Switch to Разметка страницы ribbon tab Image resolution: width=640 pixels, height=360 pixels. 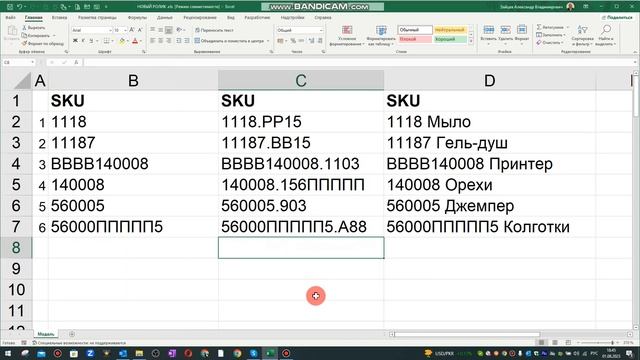(x=97, y=18)
